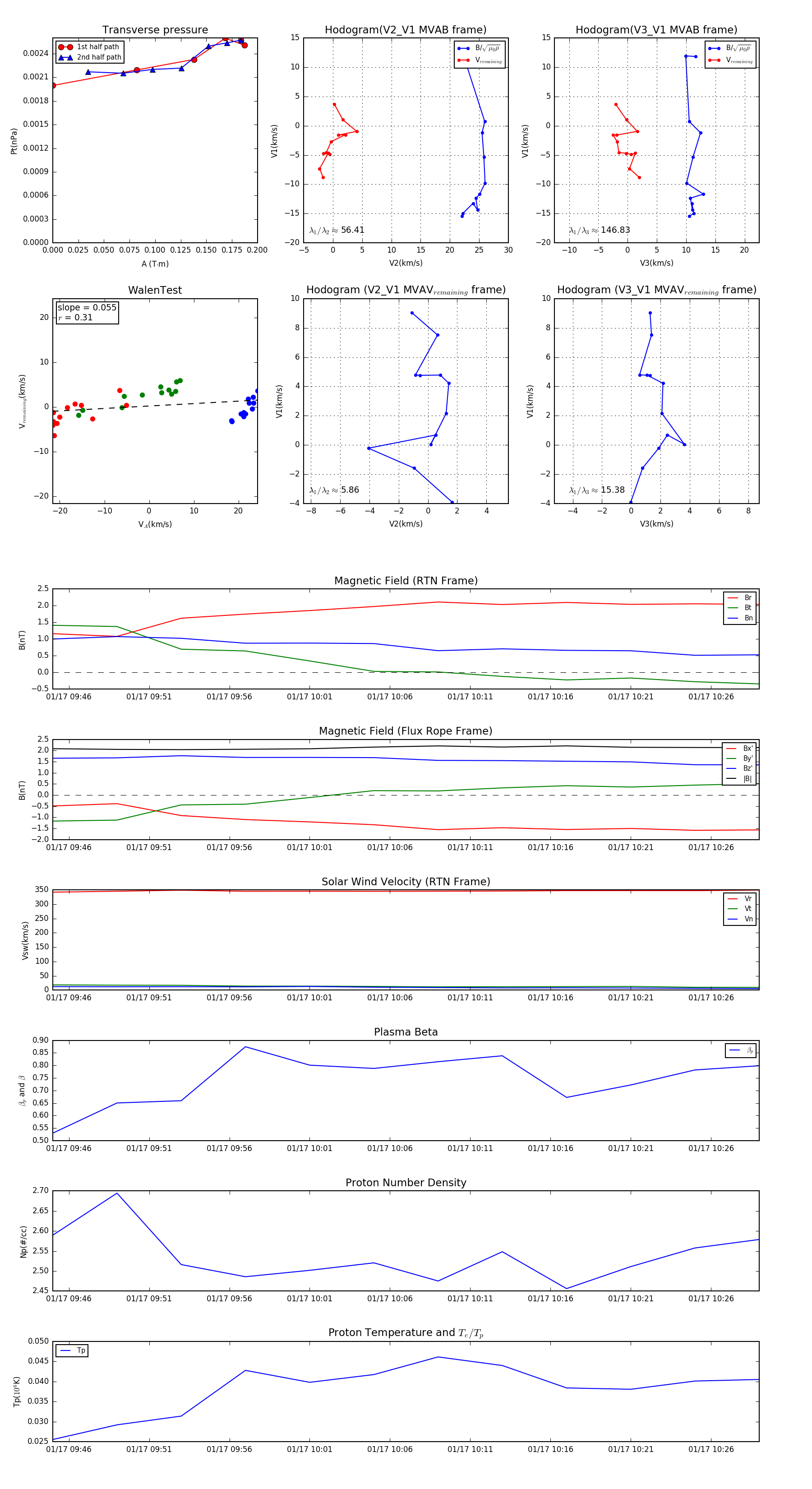
Task: Click the 'Bn' legend entry
Action: point(740,618)
